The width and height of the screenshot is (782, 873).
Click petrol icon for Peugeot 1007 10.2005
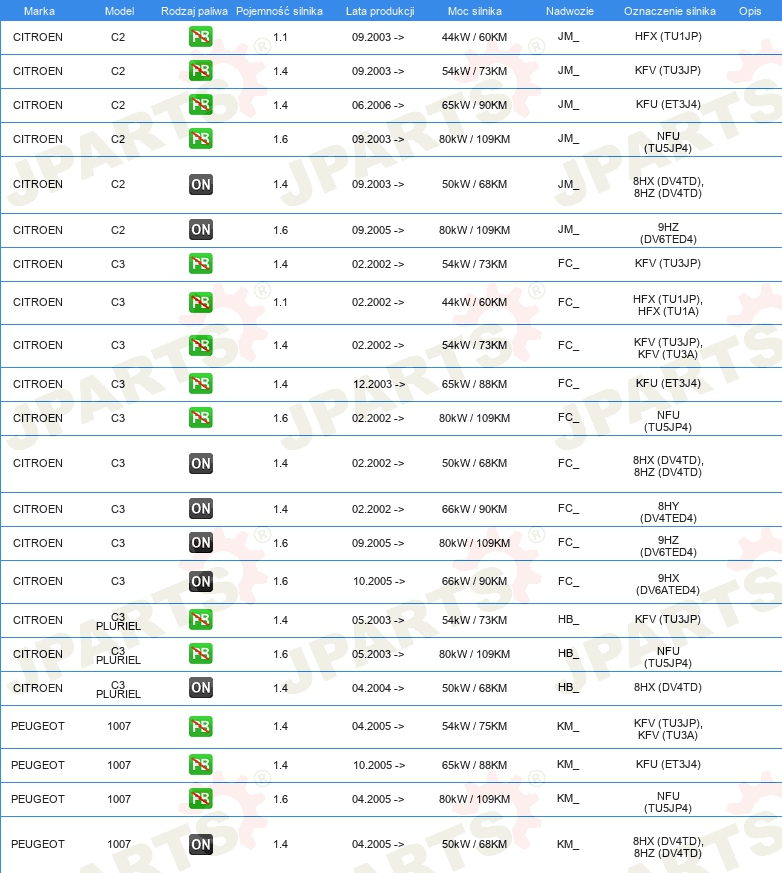200,764
